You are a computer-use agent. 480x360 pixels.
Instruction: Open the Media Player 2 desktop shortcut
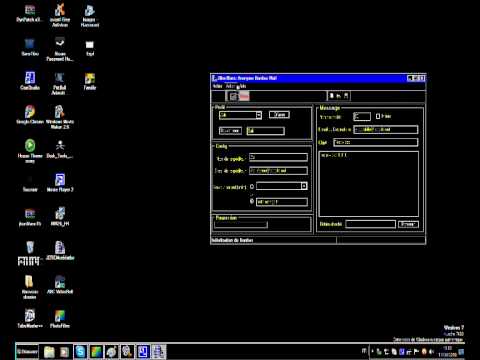coord(60,182)
